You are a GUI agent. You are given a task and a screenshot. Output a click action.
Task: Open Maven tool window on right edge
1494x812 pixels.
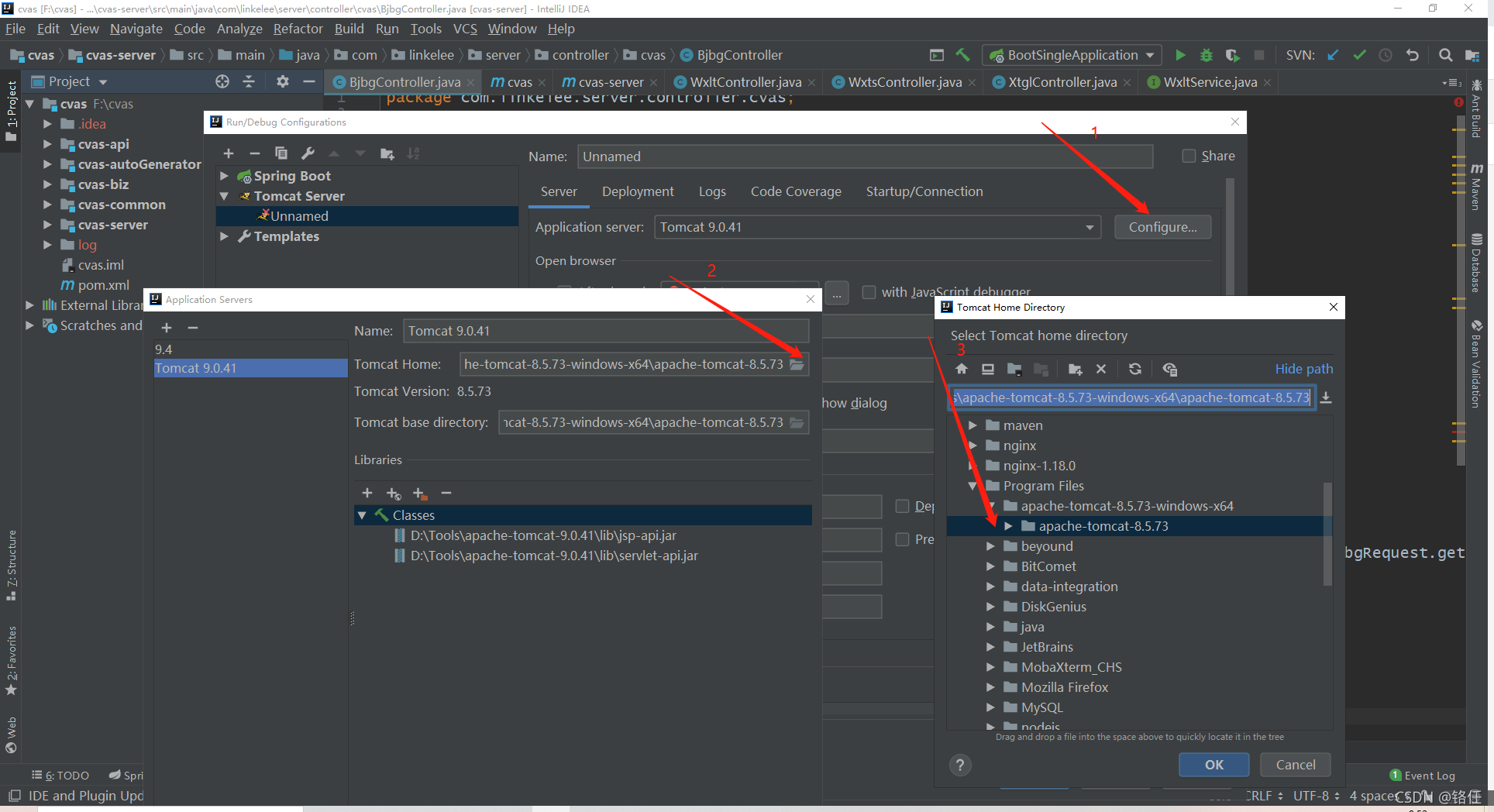[x=1477, y=186]
